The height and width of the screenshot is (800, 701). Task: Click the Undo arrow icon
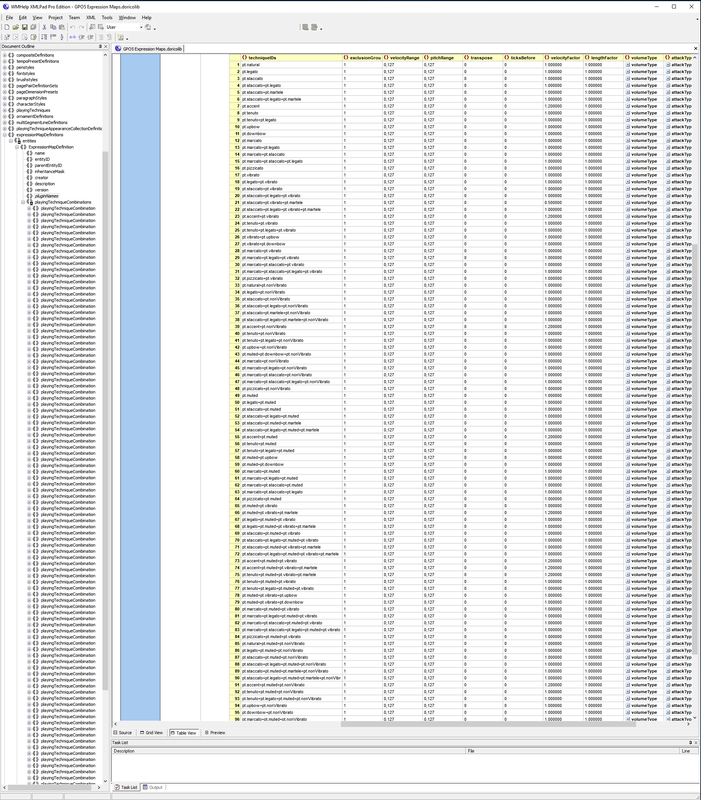(72, 27)
